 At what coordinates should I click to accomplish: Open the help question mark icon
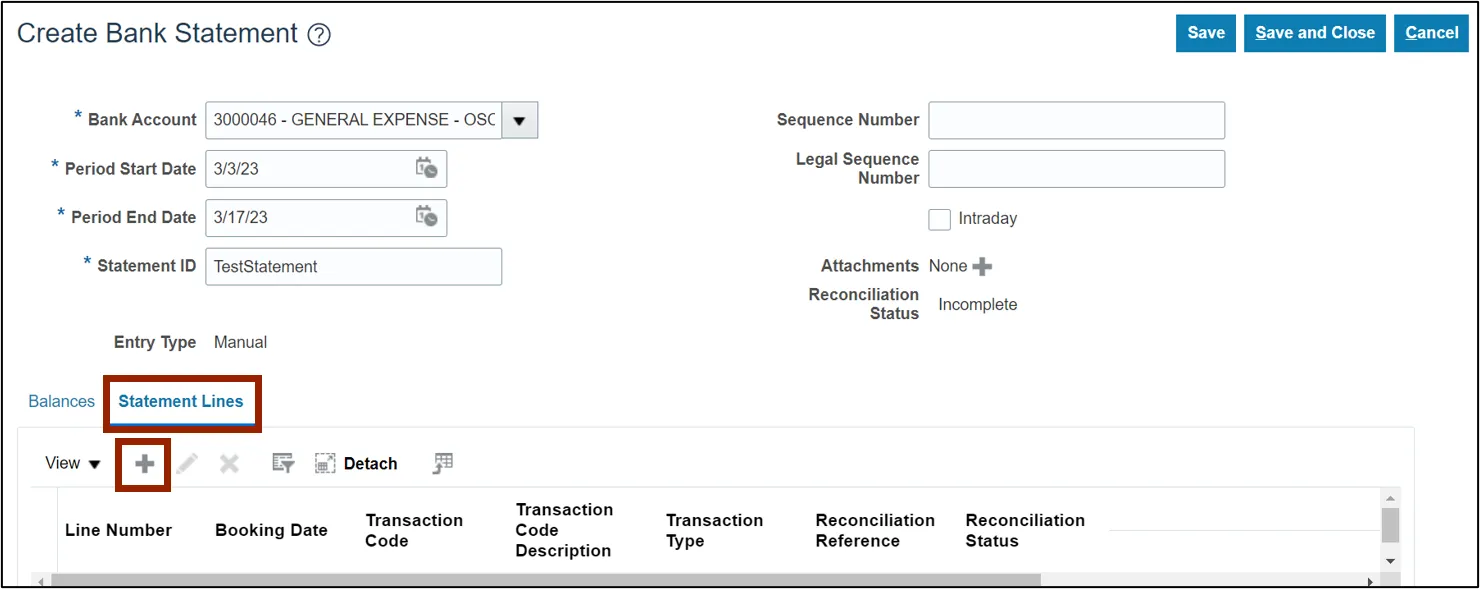(319, 35)
